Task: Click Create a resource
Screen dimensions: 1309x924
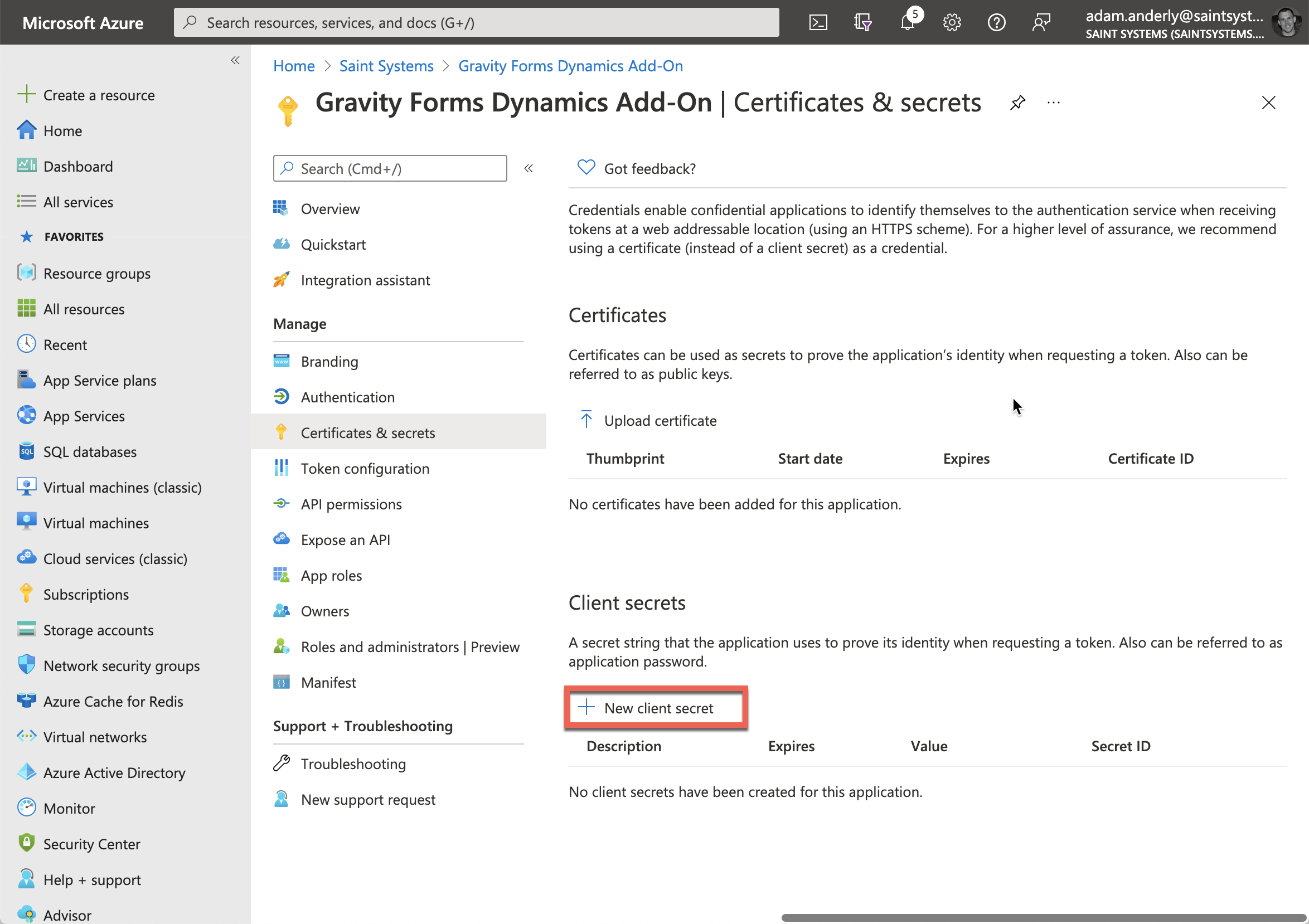Action: (86, 95)
